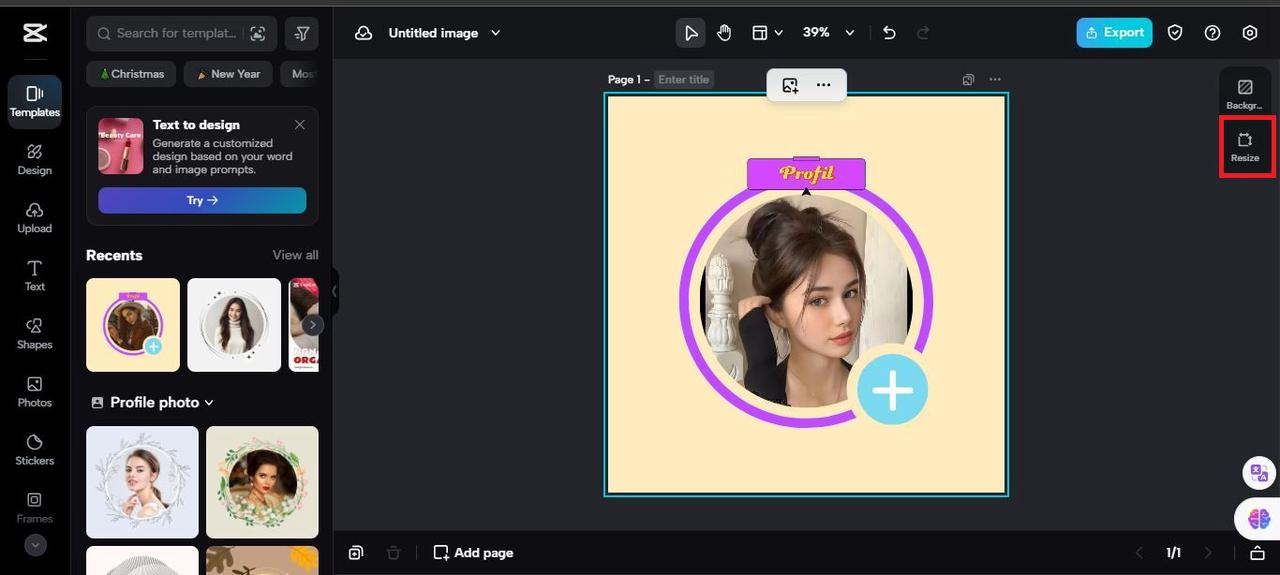Open the shield privacy icon
Viewport: 1280px width, 575px height.
[x=1175, y=33]
